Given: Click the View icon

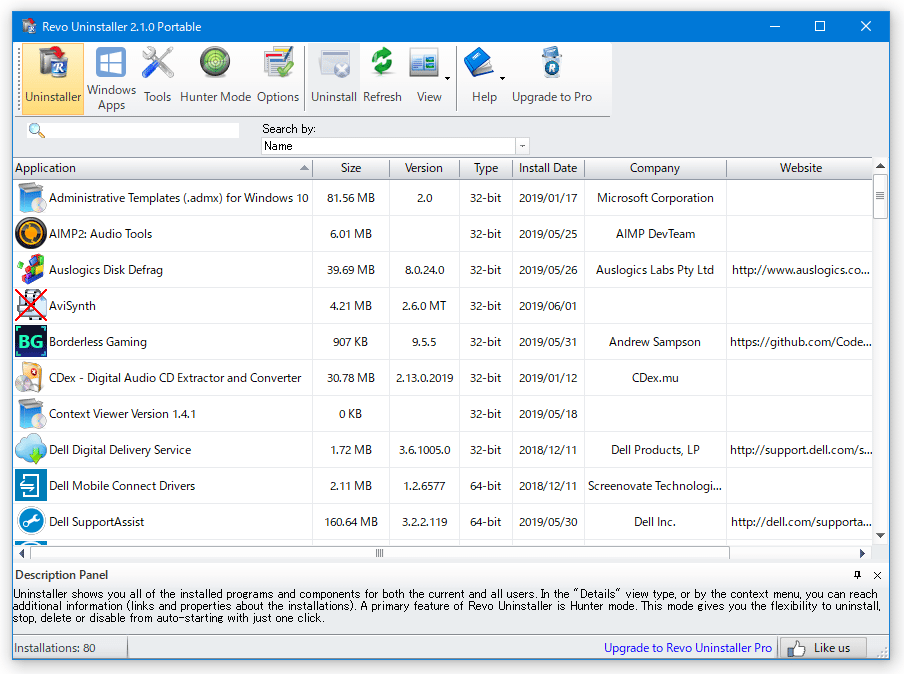Looking at the screenshot, I should click(424, 63).
